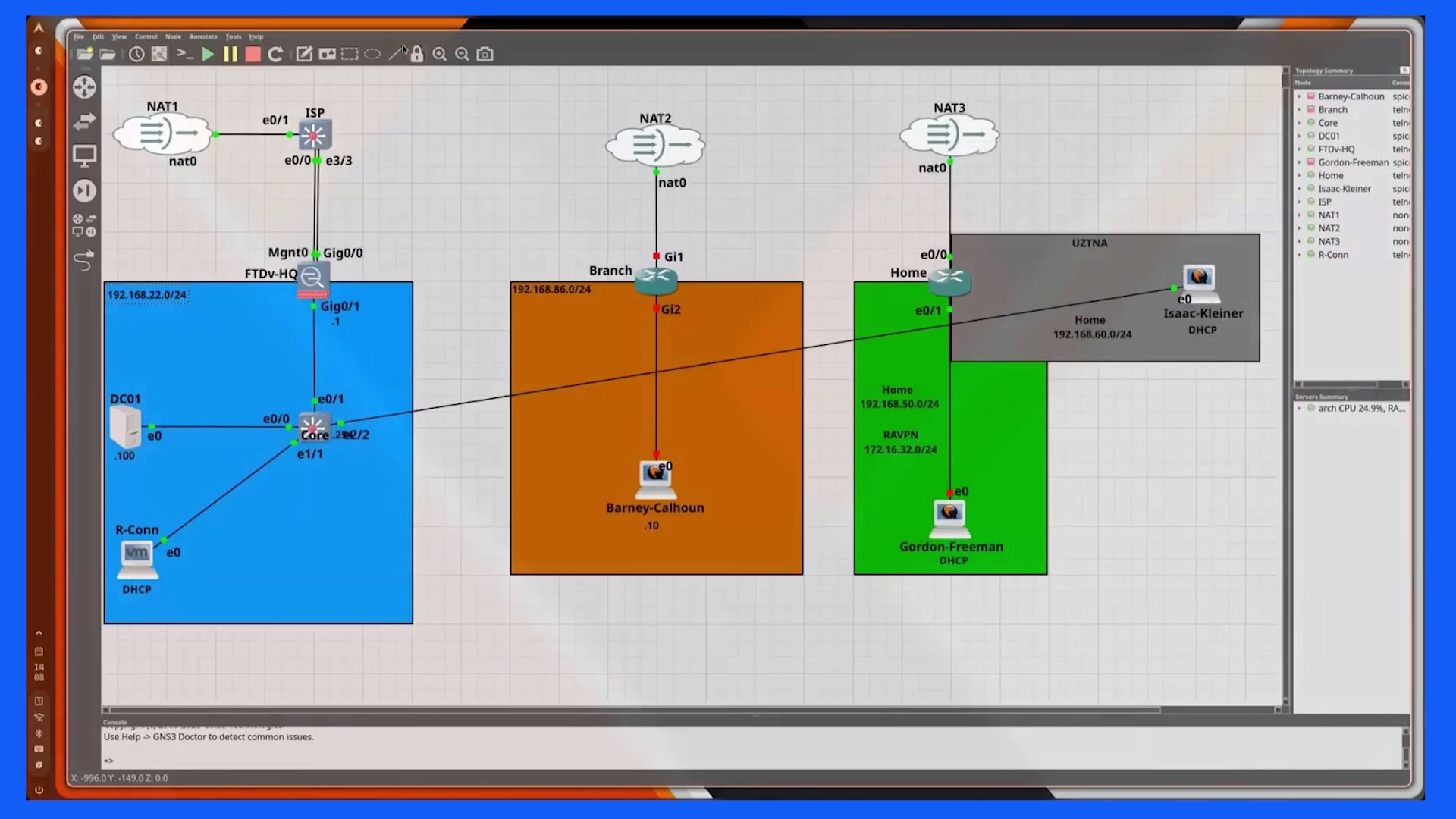Click the Zoom in magnifier icon
This screenshot has width=1456, height=819.
pos(439,54)
